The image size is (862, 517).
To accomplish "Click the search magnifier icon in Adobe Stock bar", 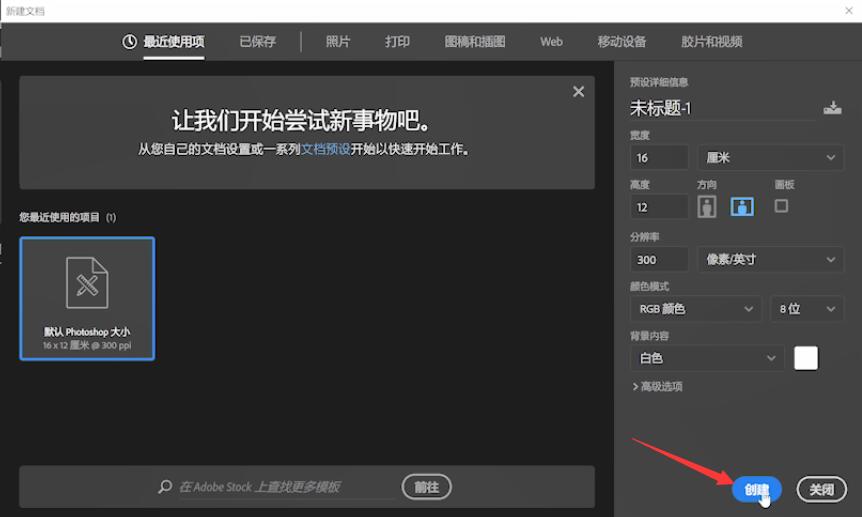I will tap(165, 487).
